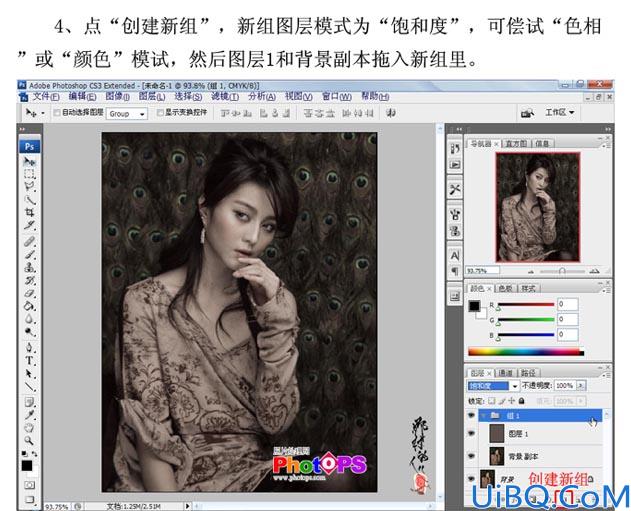631x511 pixels.
Task: Hide the 背景 layer eye
Action: click(471, 479)
